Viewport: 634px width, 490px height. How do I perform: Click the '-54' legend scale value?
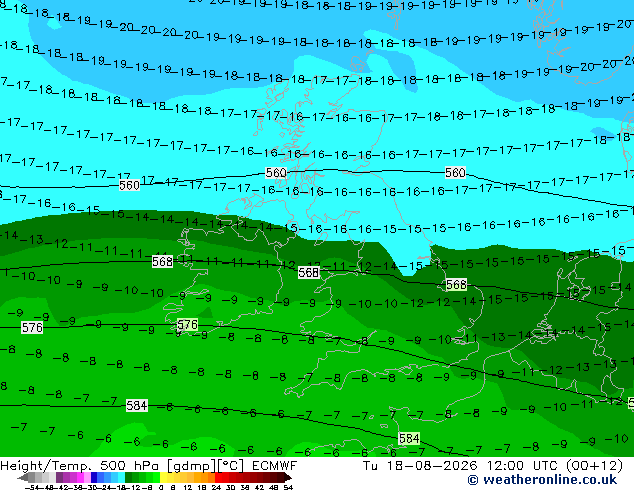[32, 488]
